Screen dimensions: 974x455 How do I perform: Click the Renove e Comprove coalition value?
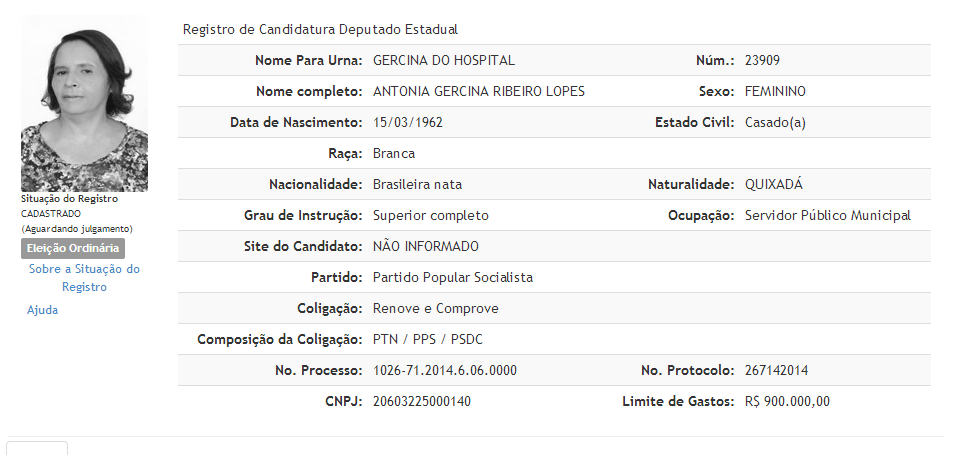point(436,309)
